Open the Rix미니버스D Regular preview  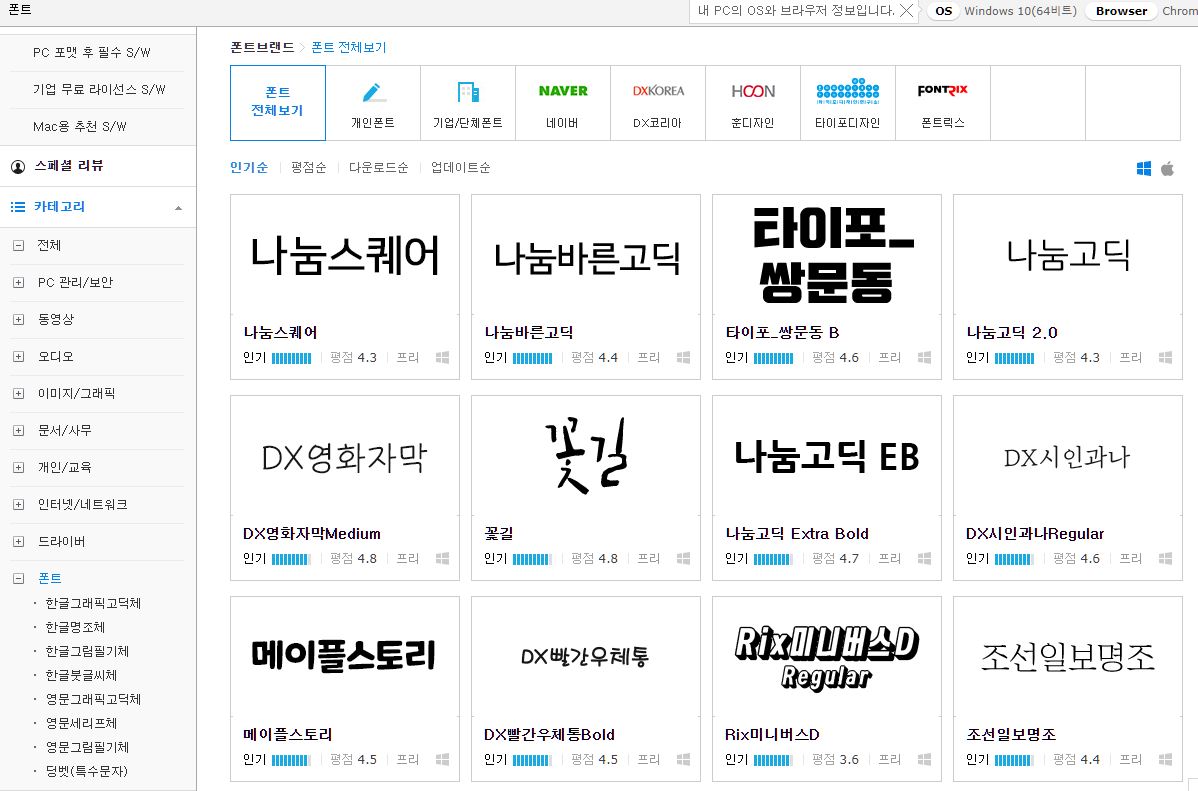(827, 657)
